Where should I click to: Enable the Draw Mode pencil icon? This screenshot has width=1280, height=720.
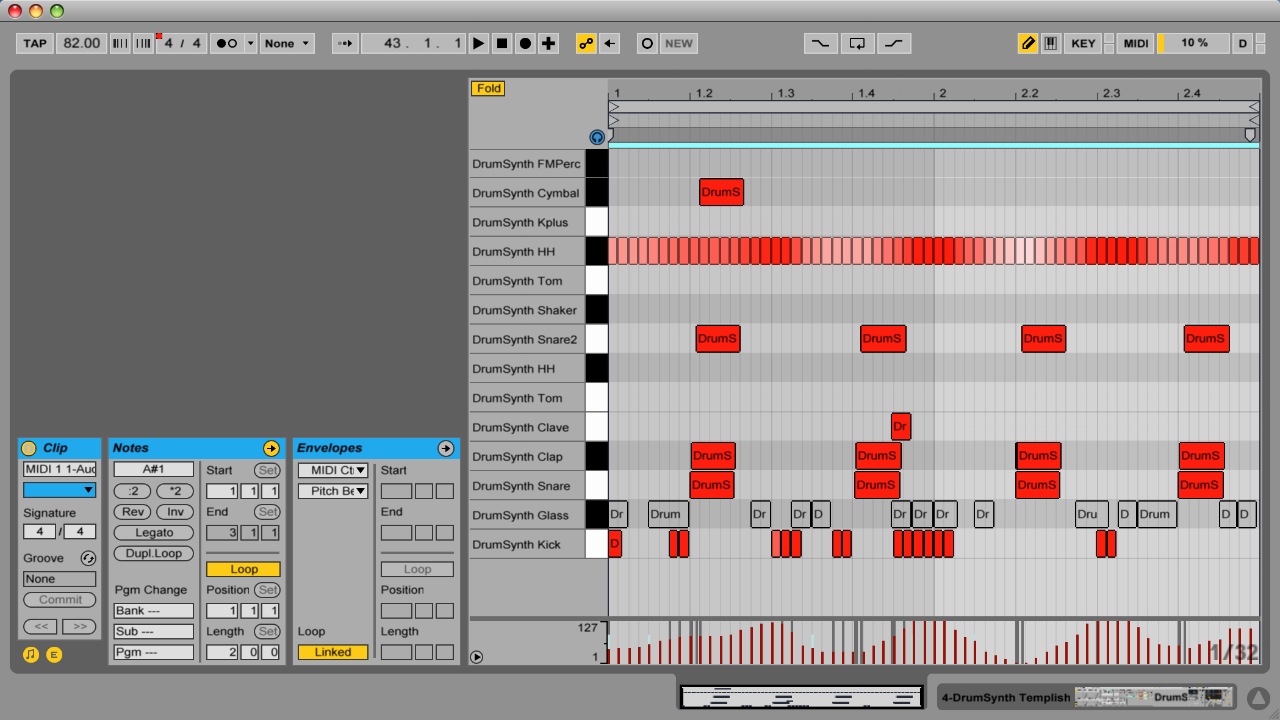[1027, 43]
